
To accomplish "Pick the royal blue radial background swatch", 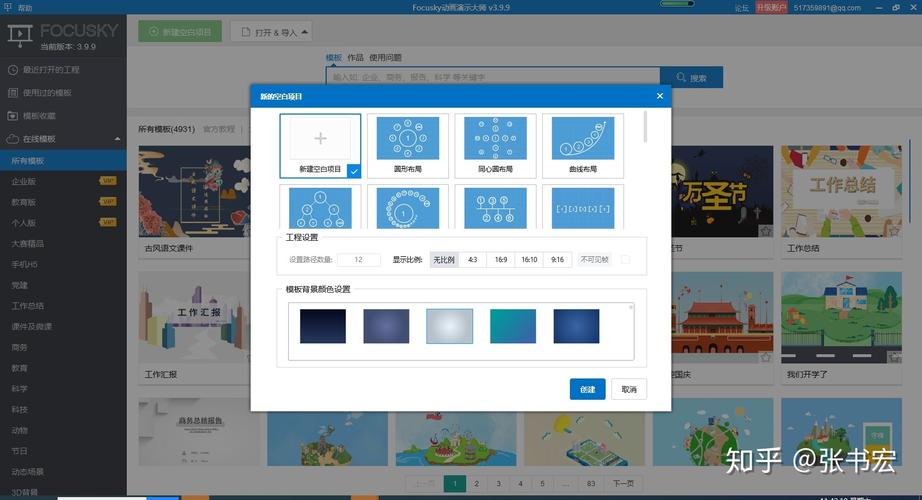I will coord(576,326).
